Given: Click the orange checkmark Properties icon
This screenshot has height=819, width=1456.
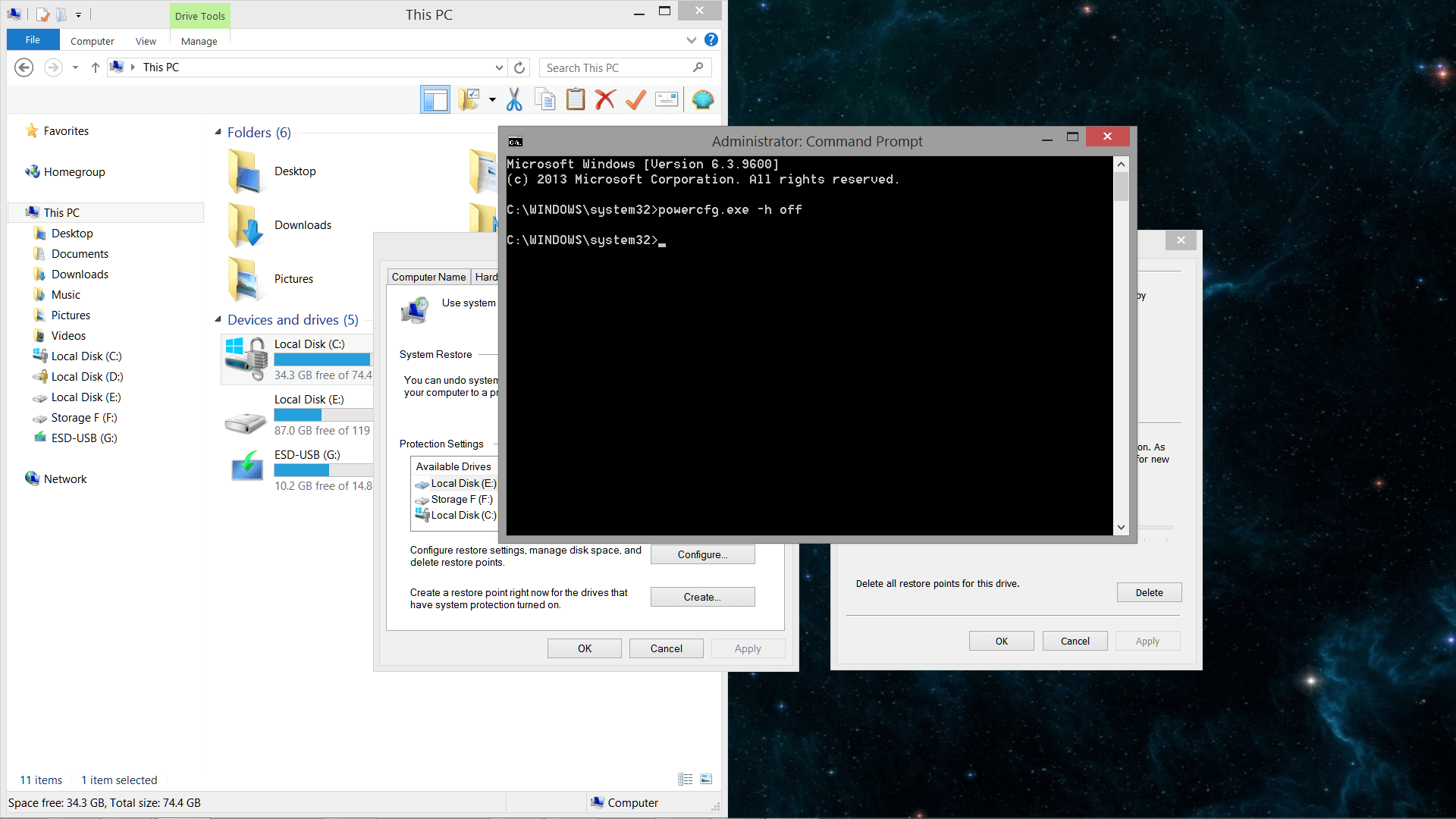Looking at the screenshot, I should pos(635,100).
